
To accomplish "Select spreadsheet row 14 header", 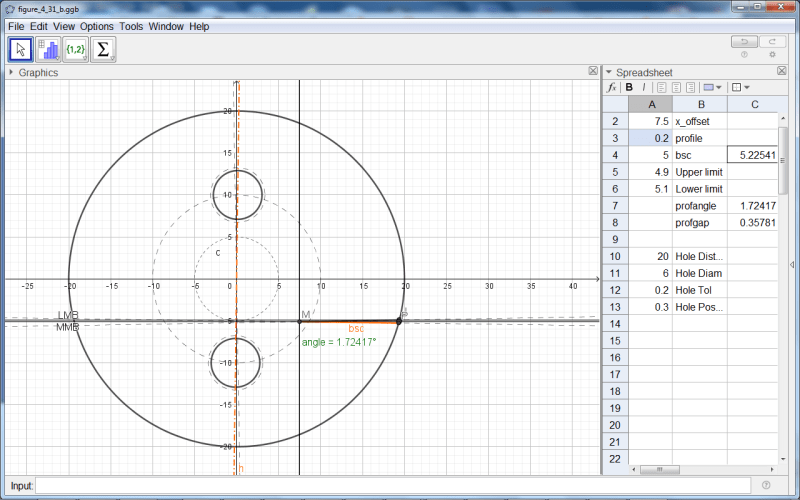I will point(615,323).
